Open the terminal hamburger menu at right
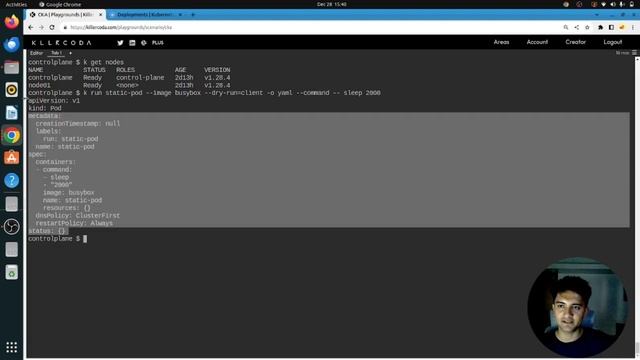This screenshot has width=640, height=360. (634, 53)
